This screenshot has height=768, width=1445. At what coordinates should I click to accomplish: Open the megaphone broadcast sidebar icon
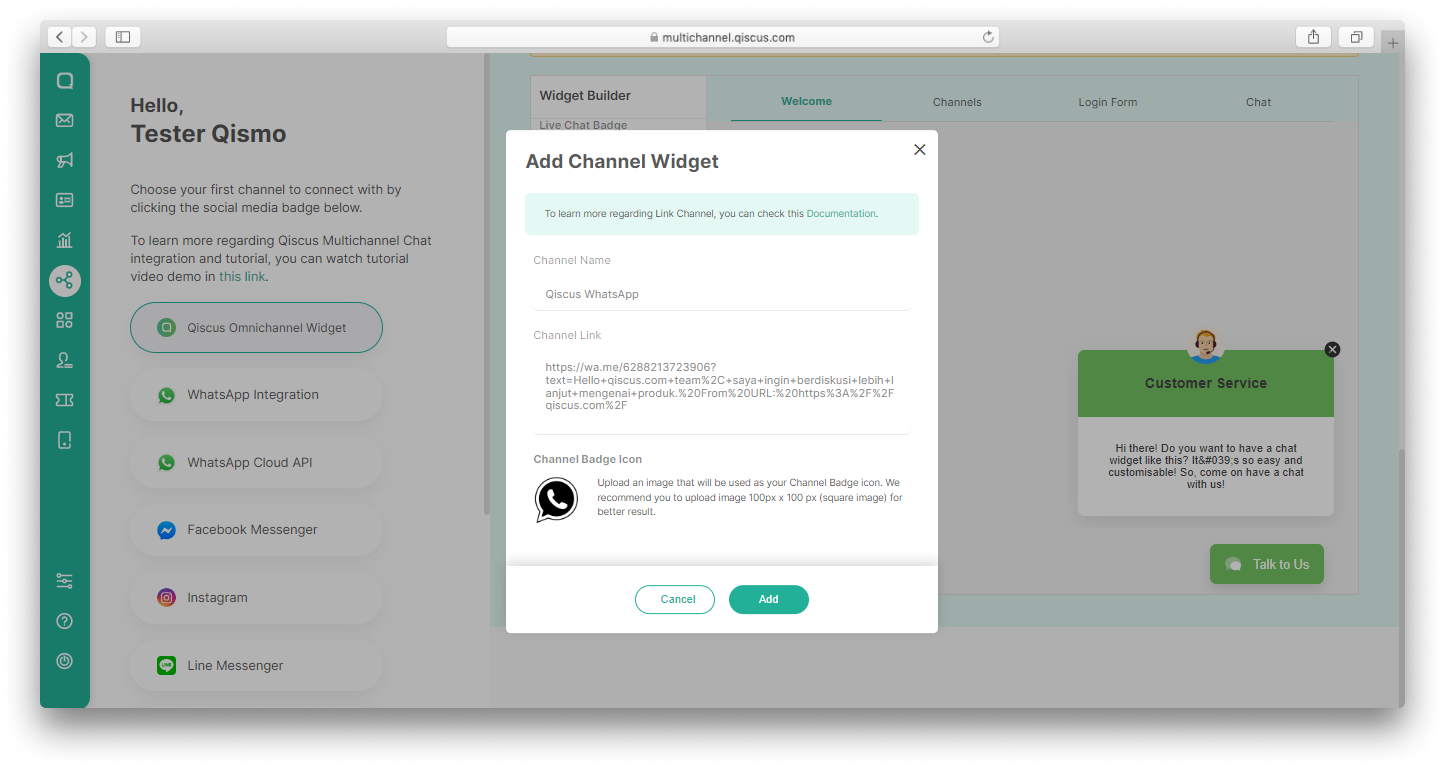coord(65,160)
